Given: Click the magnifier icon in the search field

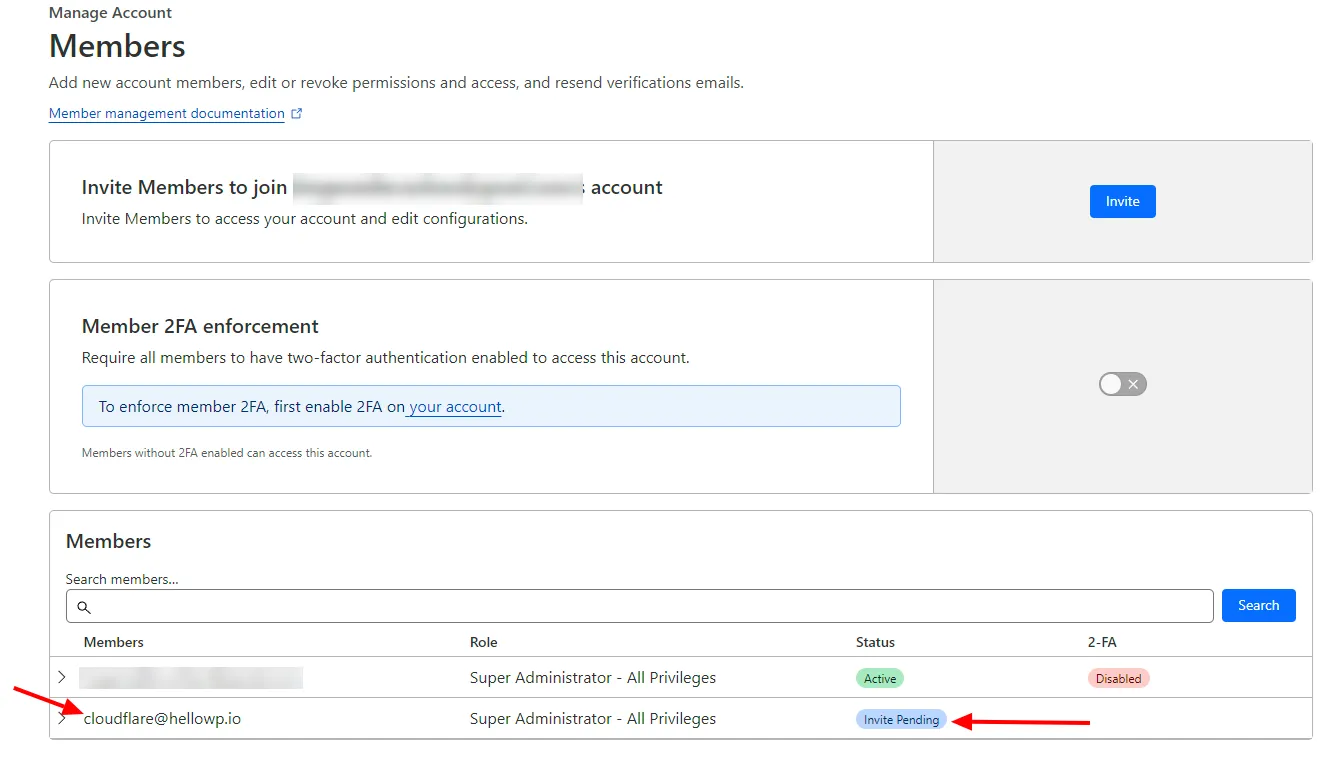Looking at the screenshot, I should coord(84,607).
